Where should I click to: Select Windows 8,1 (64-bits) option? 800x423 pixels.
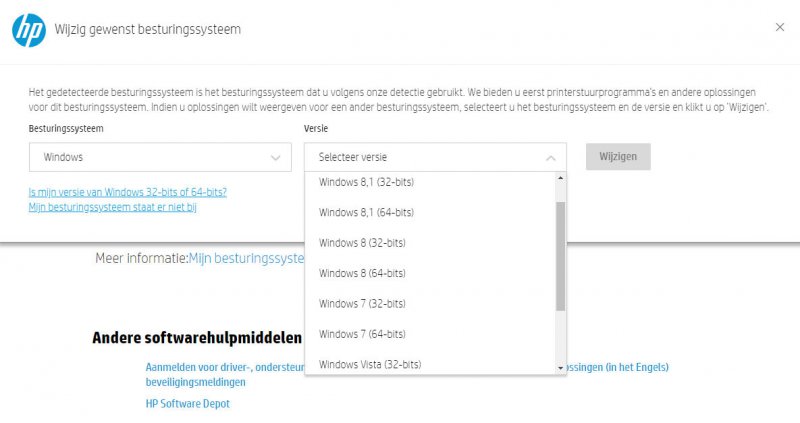click(x=430, y=212)
